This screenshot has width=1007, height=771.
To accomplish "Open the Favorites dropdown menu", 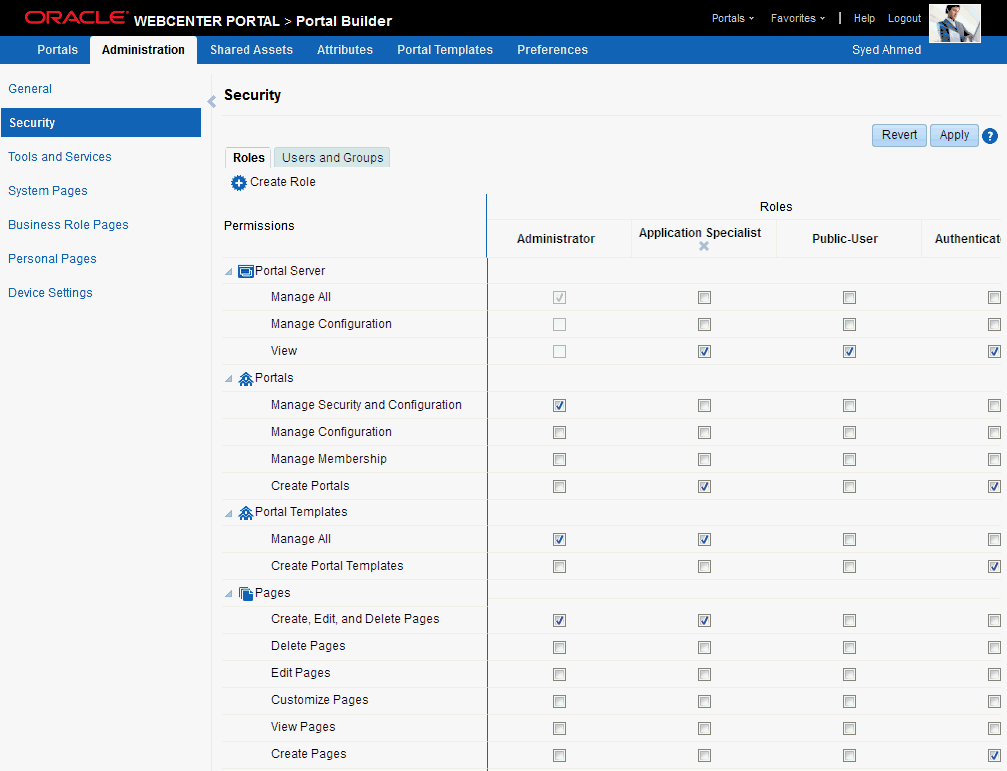I will coord(798,19).
